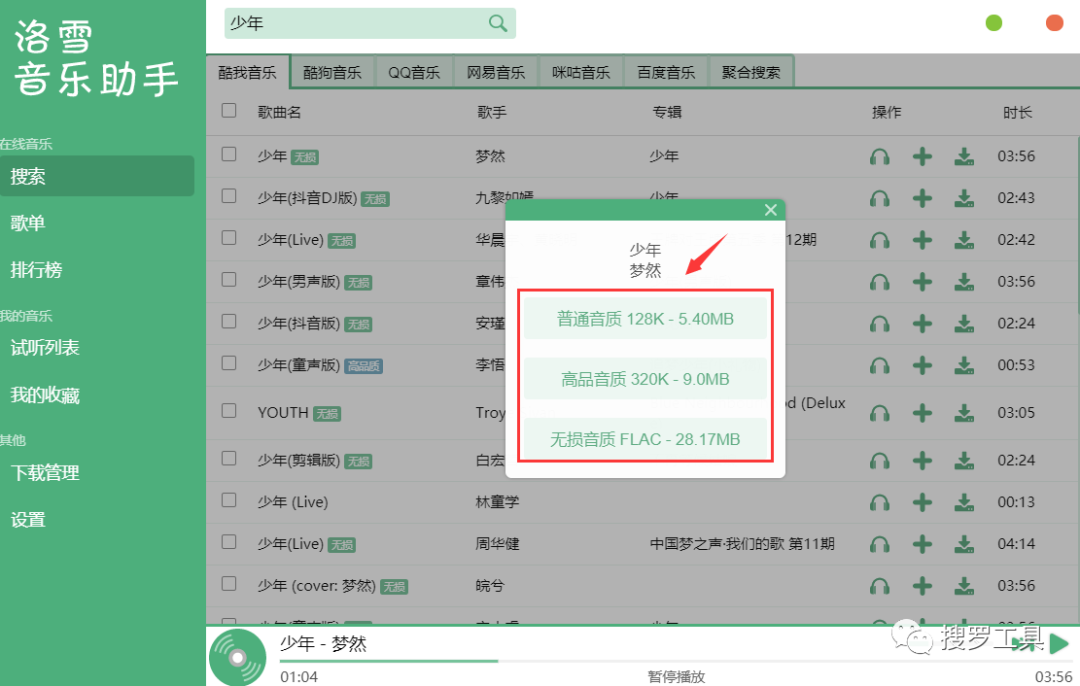Screen dimensions: 1080x686
Task: Select the YOUTH row checkbox
Action: (x=229, y=411)
